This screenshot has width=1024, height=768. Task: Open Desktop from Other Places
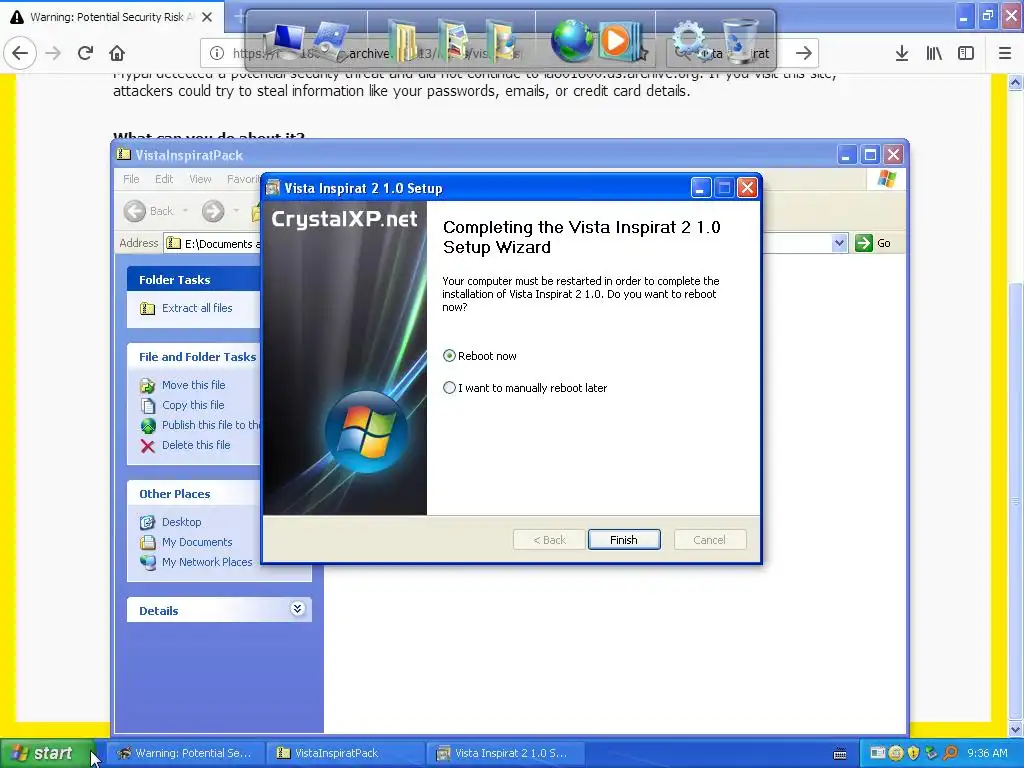(x=182, y=522)
